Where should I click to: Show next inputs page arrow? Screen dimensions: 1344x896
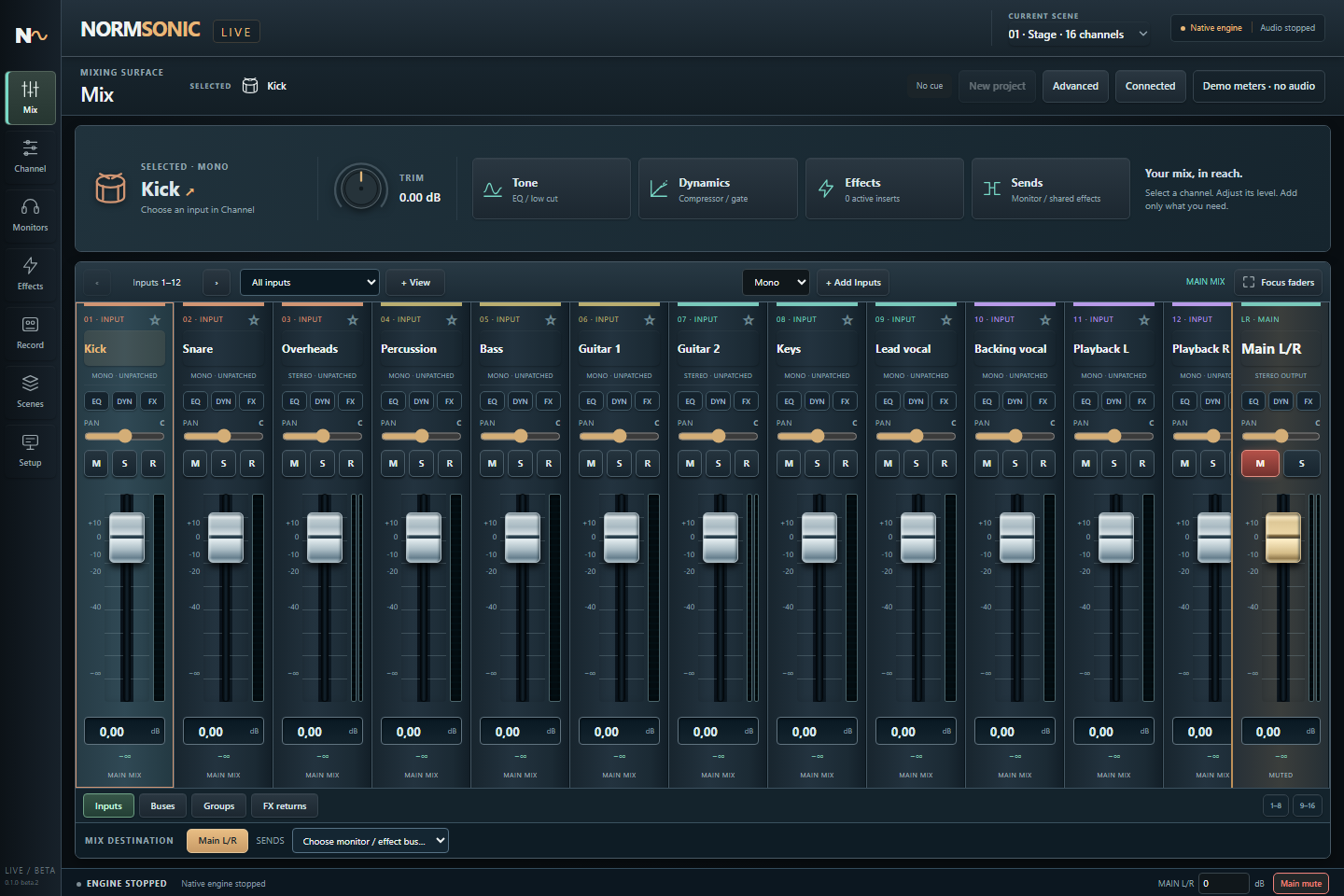tap(217, 283)
